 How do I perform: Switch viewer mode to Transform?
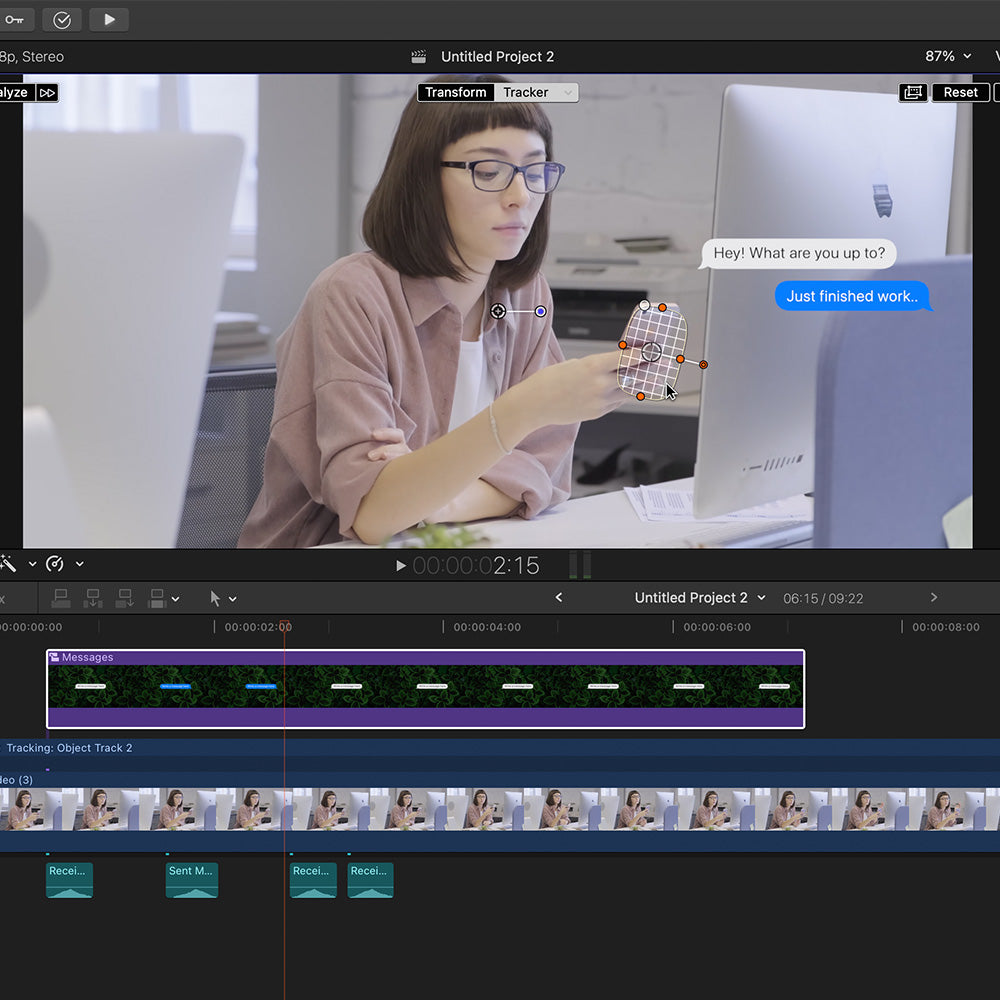(x=455, y=92)
